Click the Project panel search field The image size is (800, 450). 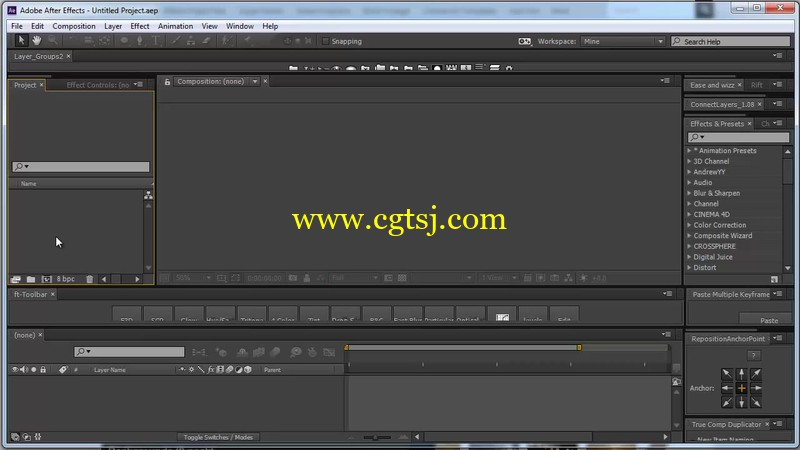pyautogui.click(x=81, y=167)
